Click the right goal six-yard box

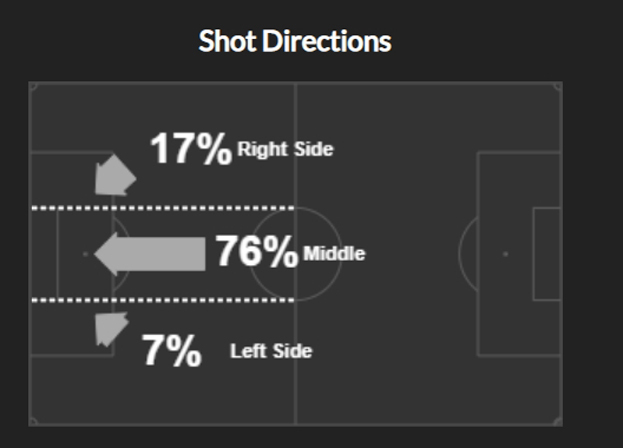click(x=546, y=254)
